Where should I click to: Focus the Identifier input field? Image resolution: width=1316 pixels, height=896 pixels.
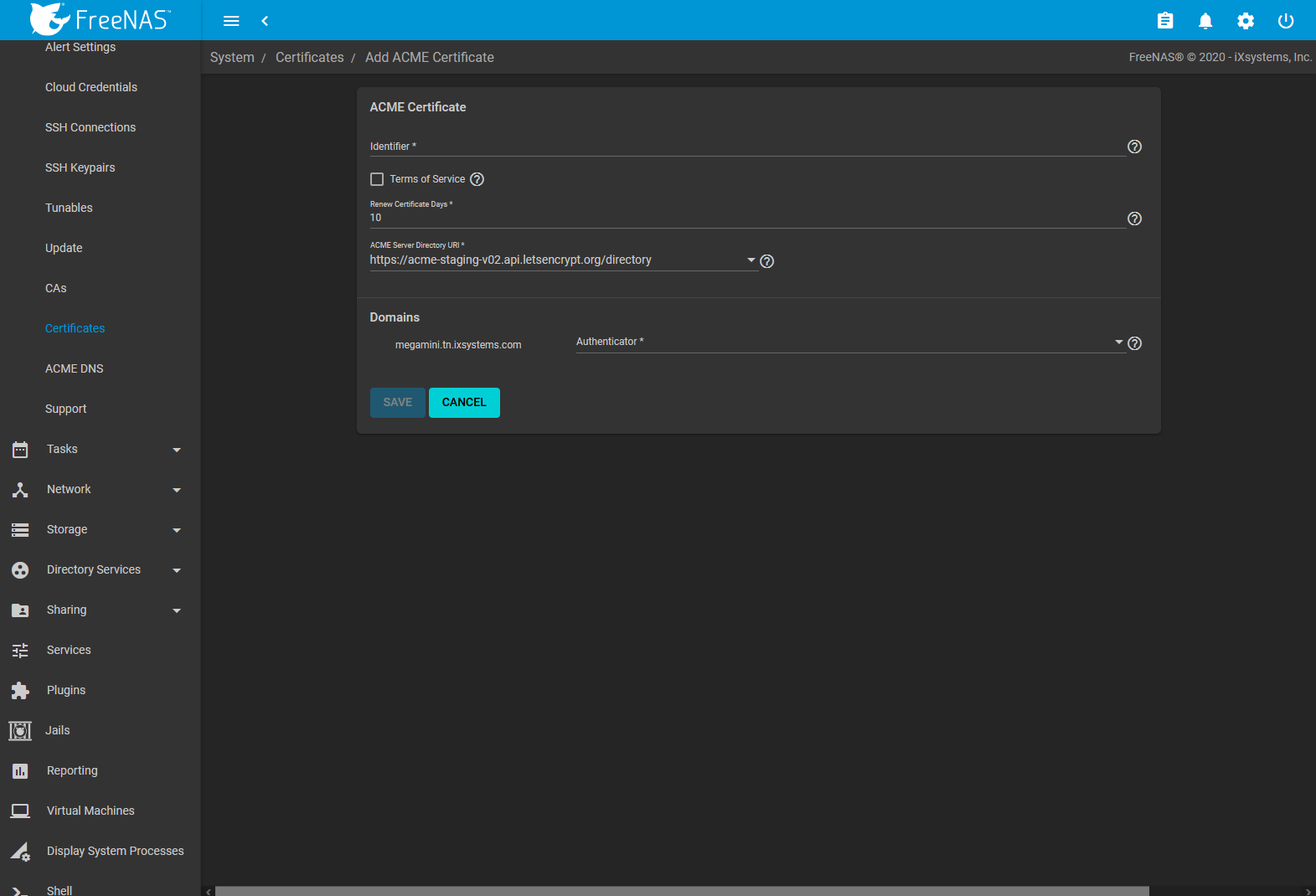click(x=747, y=147)
